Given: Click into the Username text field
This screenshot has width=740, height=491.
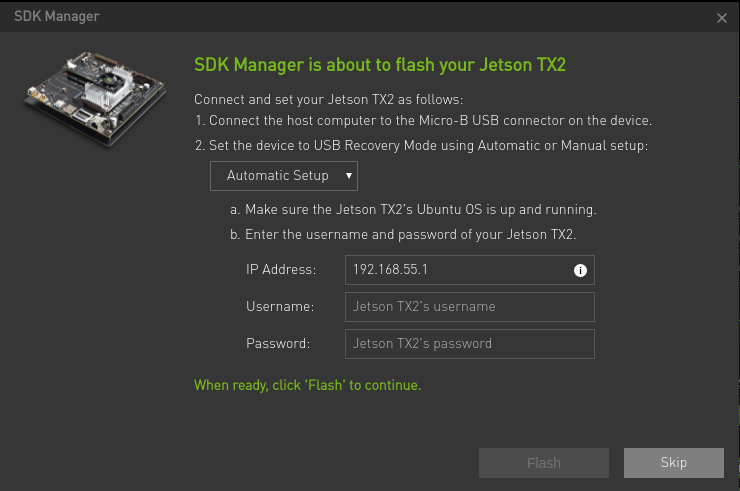Looking at the screenshot, I should tap(469, 307).
